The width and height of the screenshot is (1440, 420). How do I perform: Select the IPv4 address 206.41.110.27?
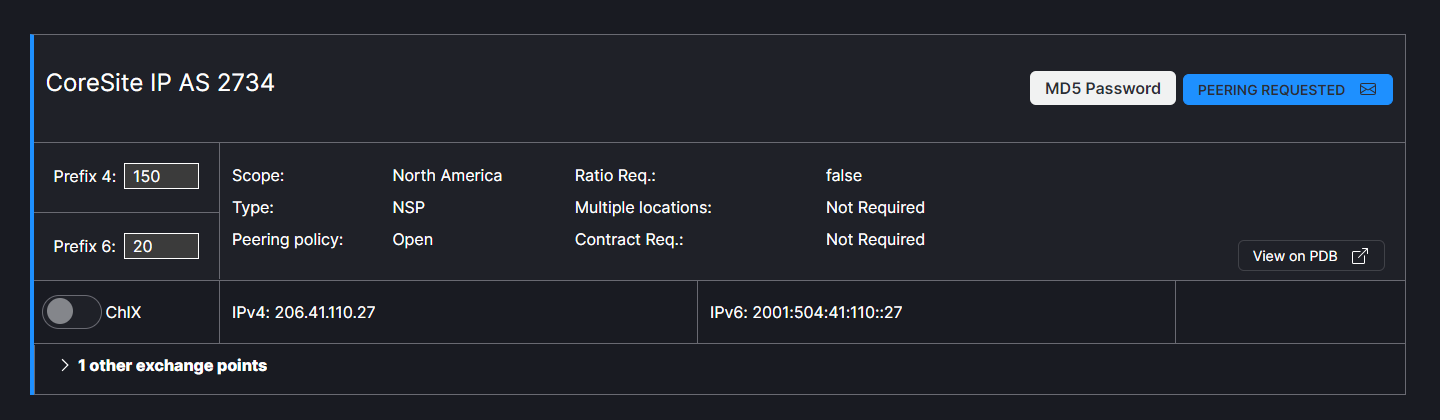312,313
